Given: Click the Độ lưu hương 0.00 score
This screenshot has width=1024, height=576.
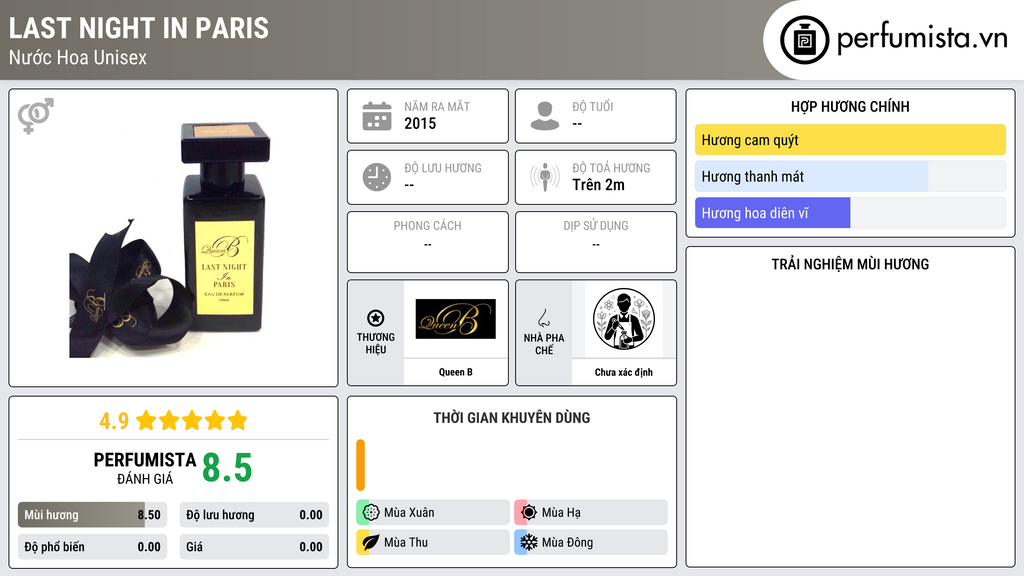Looking at the screenshot, I should [x=254, y=515].
